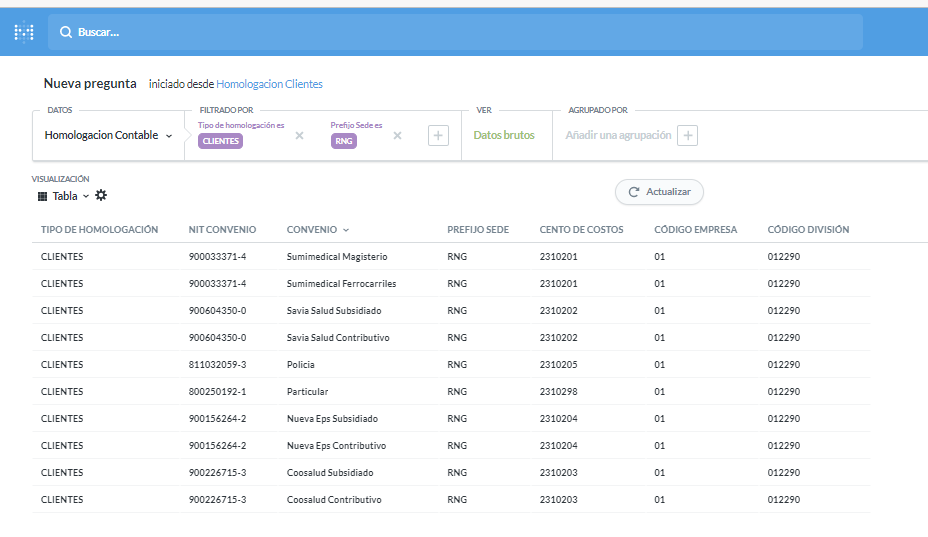Screen dimensions: 928x537
Task: Click the NIT CONVENIO column header
Action: click(222, 230)
